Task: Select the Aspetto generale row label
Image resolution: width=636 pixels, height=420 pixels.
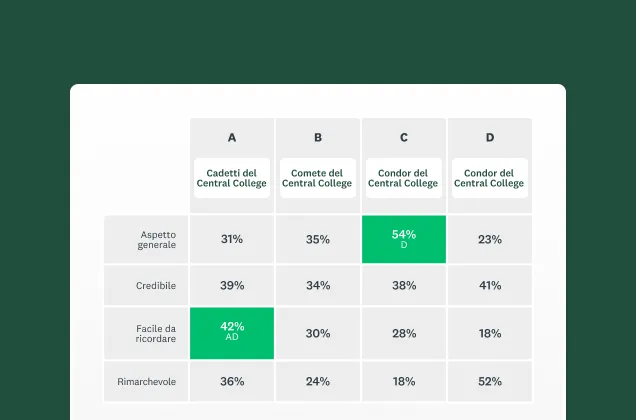Action: coord(156,239)
